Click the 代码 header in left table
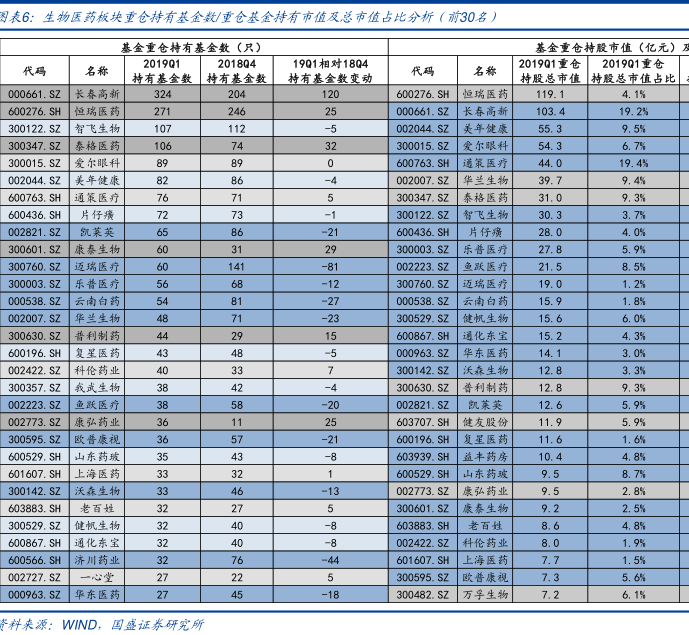This screenshot has width=689, height=635. click(x=34, y=71)
